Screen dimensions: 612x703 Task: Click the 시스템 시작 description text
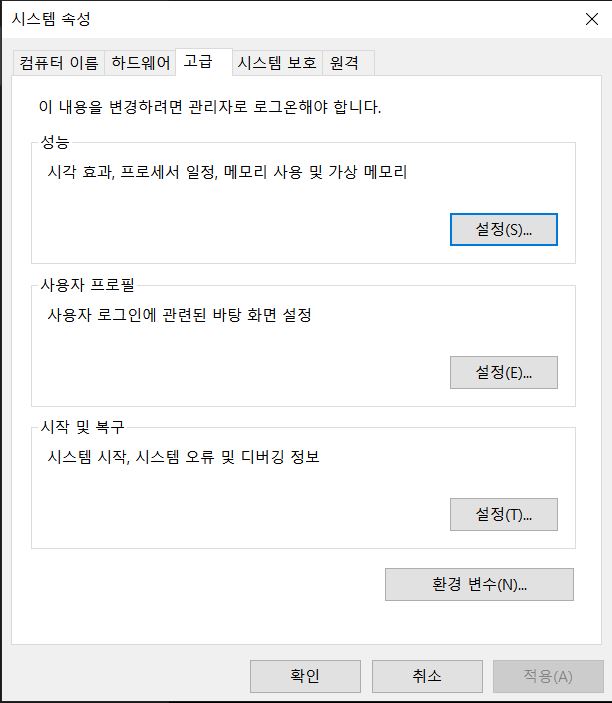click(x=183, y=457)
